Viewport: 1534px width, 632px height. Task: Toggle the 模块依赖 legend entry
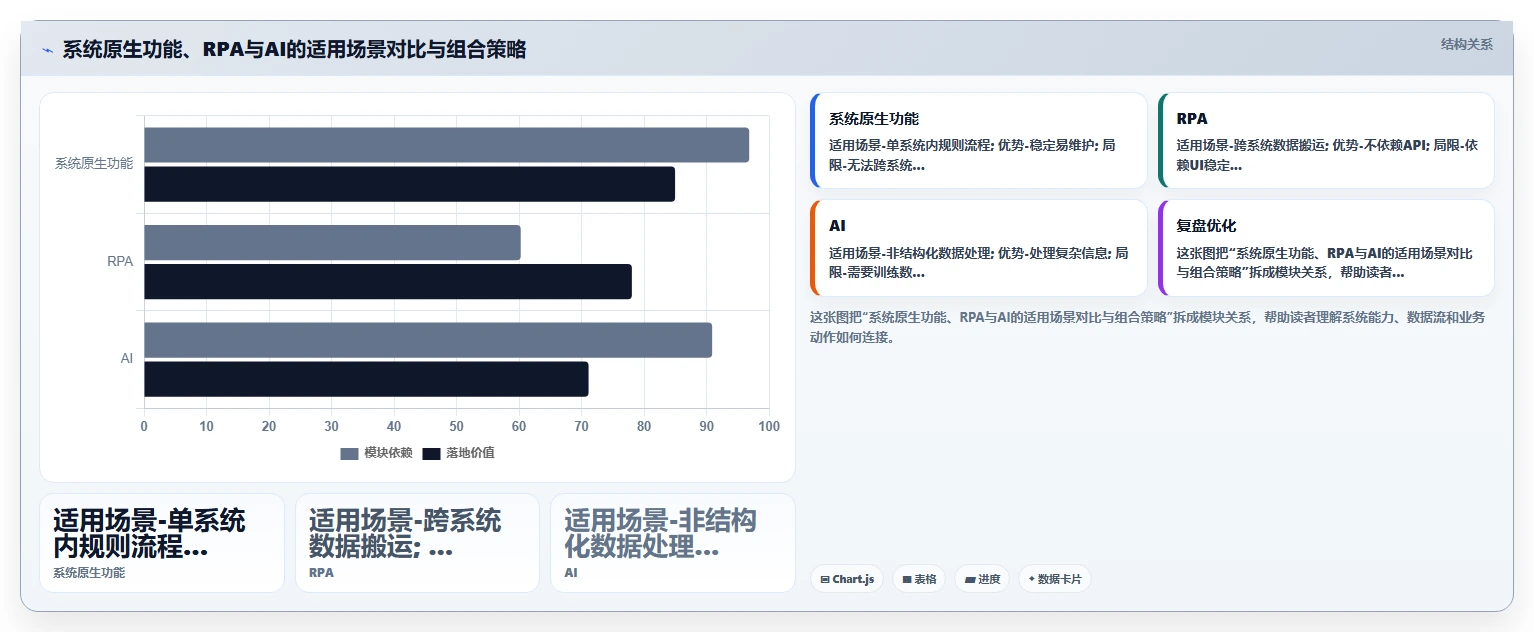(376, 453)
